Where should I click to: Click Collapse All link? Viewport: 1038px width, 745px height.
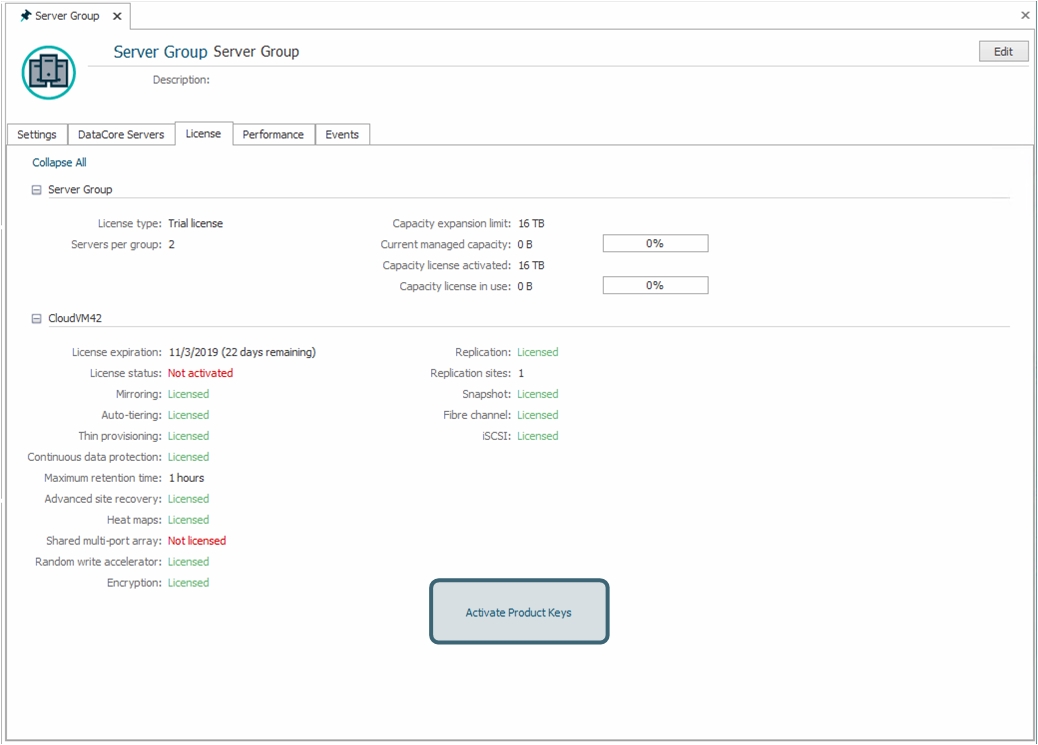point(59,163)
